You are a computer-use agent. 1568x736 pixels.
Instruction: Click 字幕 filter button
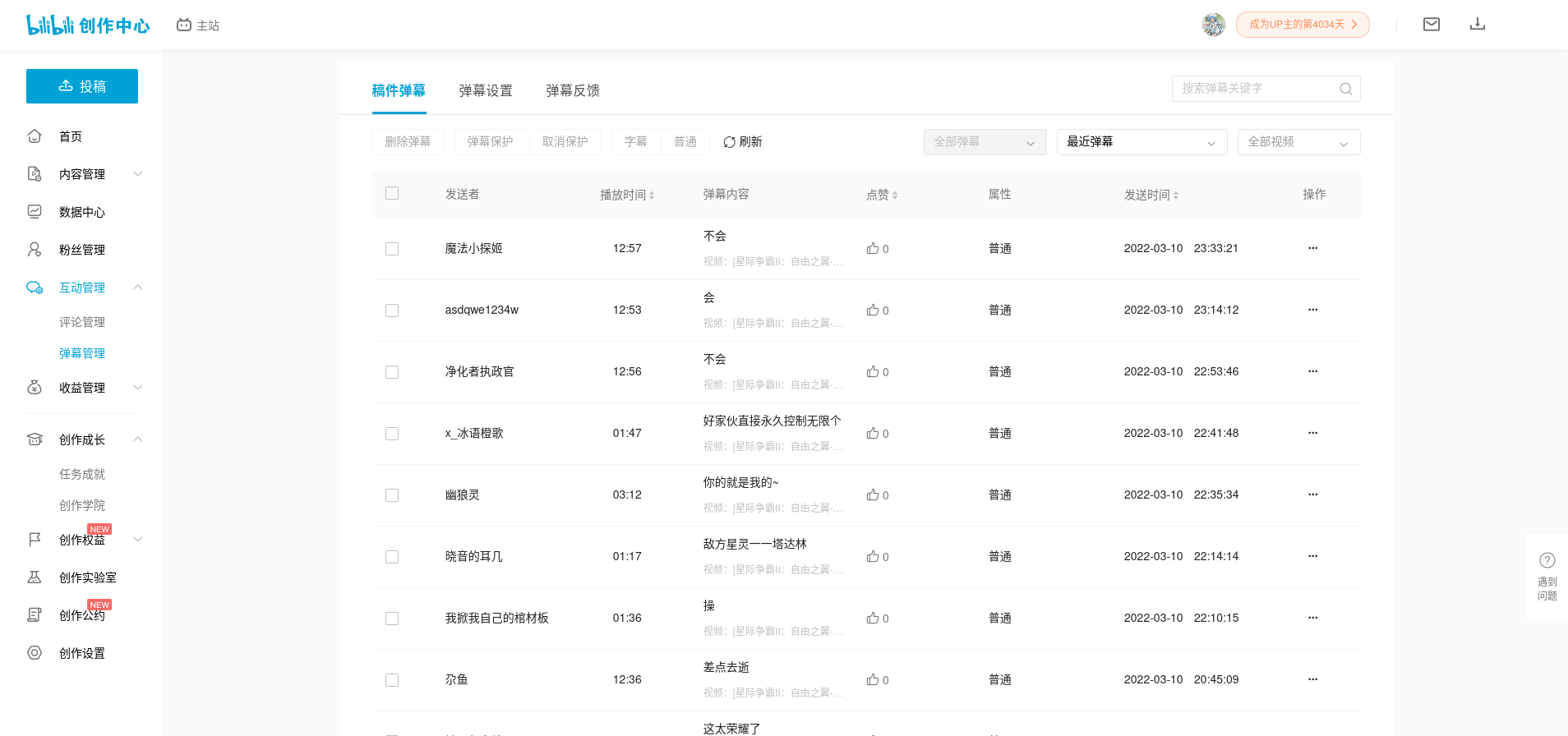(x=636, y=142)
